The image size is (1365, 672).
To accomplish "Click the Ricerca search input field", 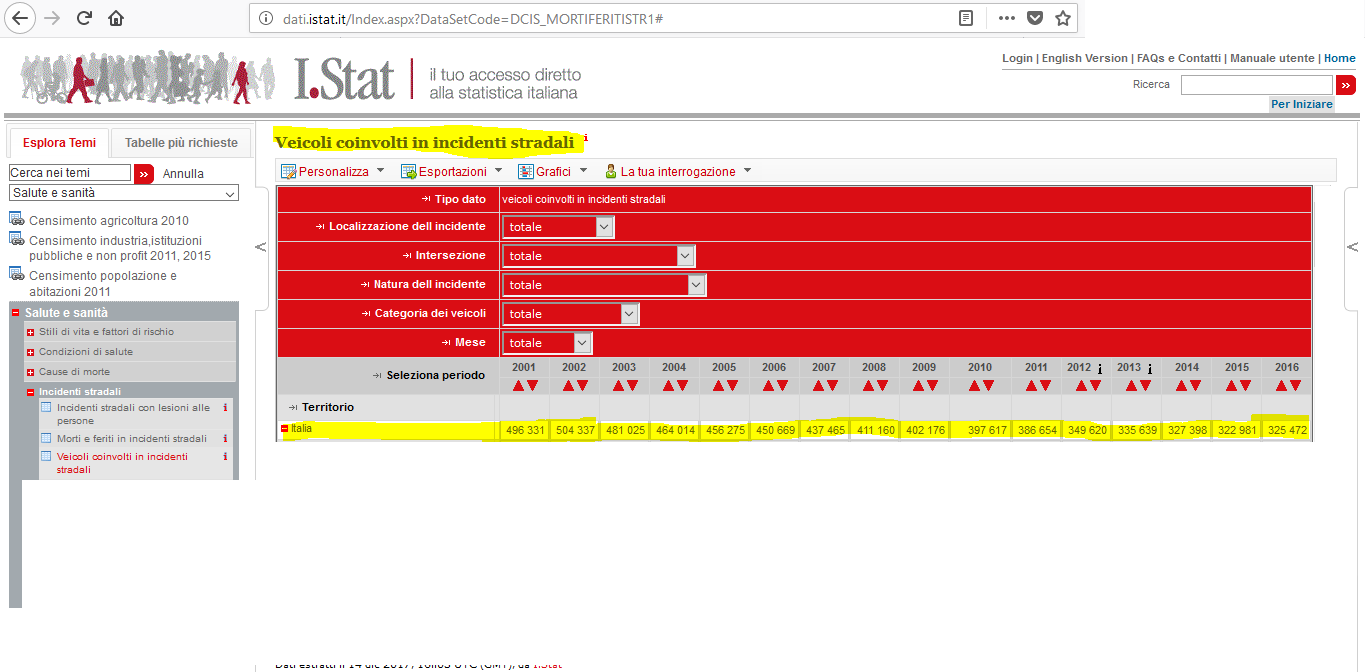I will (1257, 85).
